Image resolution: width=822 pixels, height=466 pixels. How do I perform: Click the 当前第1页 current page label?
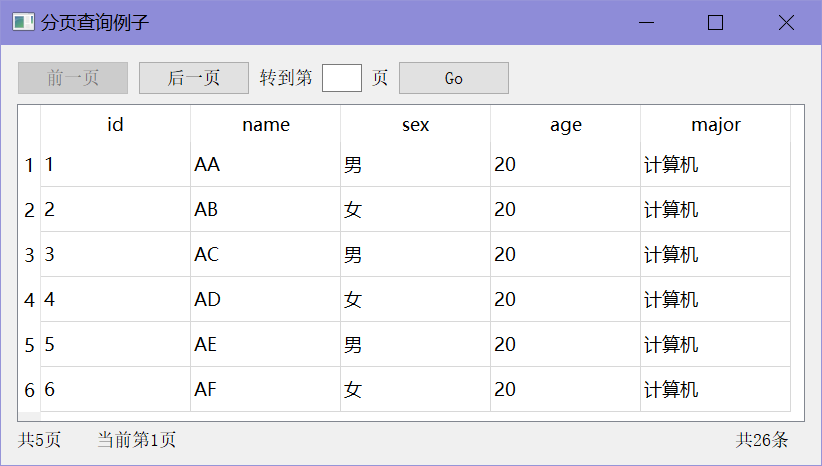pyautogui.click(x=137, y=440)
